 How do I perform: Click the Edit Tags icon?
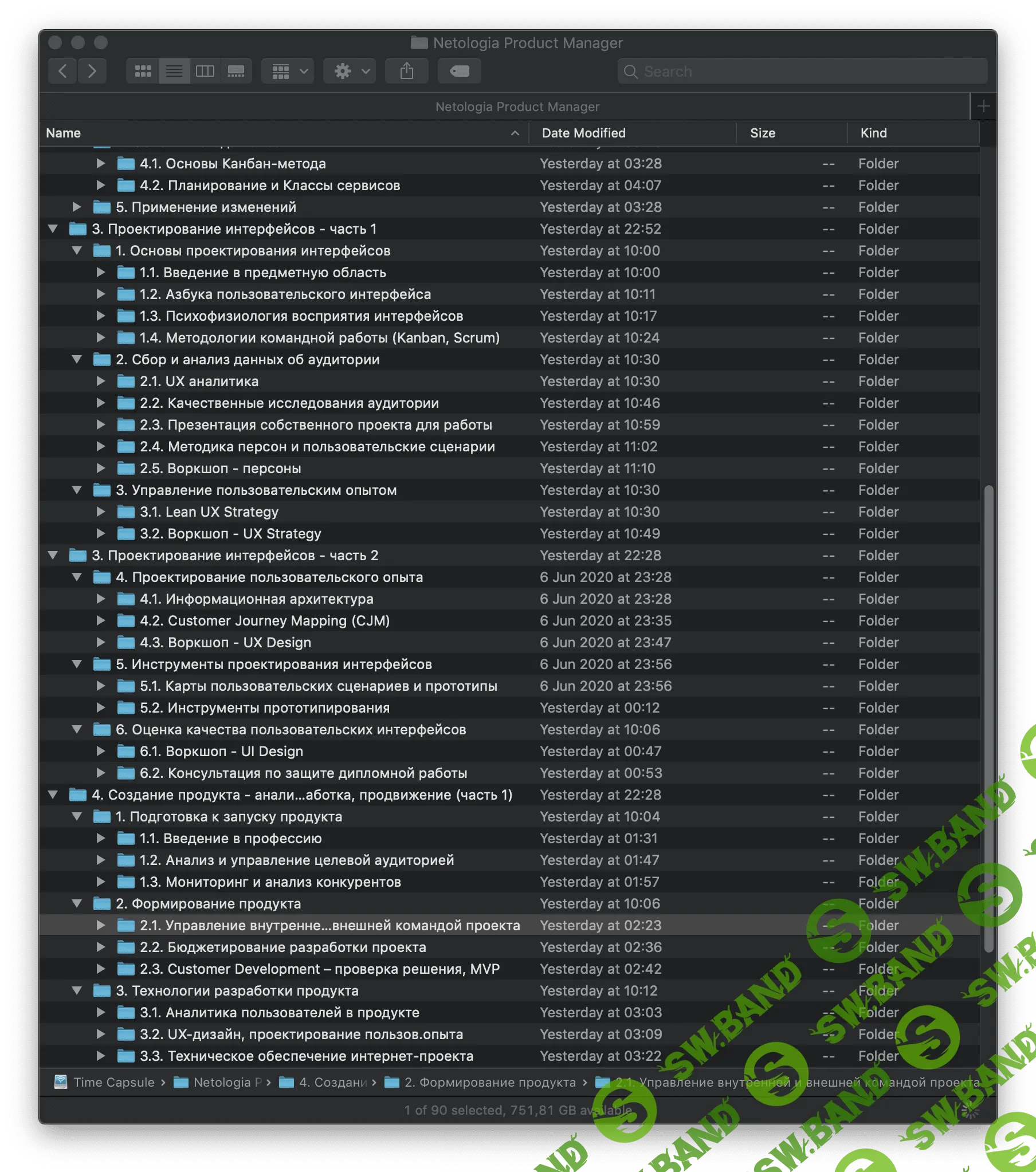click(x=459, y=71)
